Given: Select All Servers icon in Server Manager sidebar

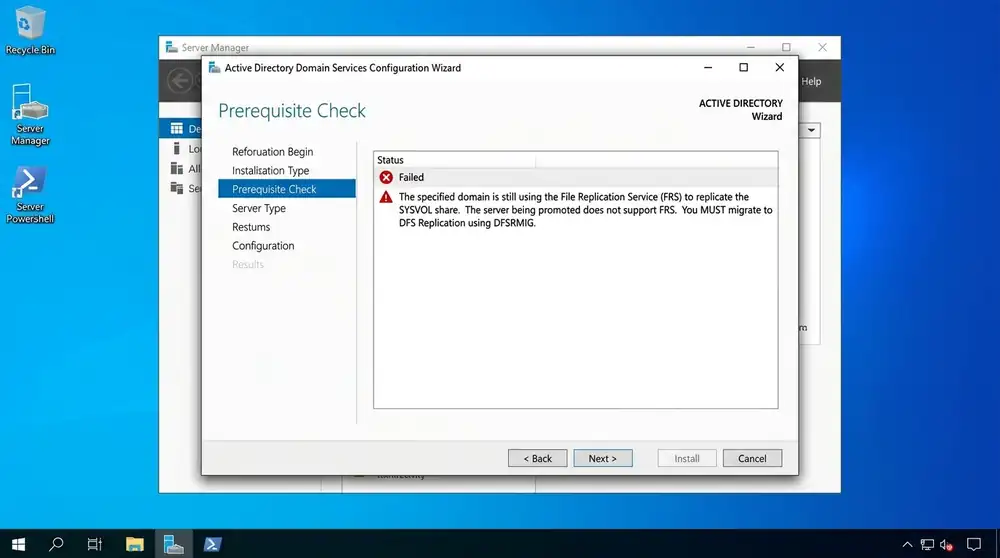Looking at the screenshot, I should (177, 168).
